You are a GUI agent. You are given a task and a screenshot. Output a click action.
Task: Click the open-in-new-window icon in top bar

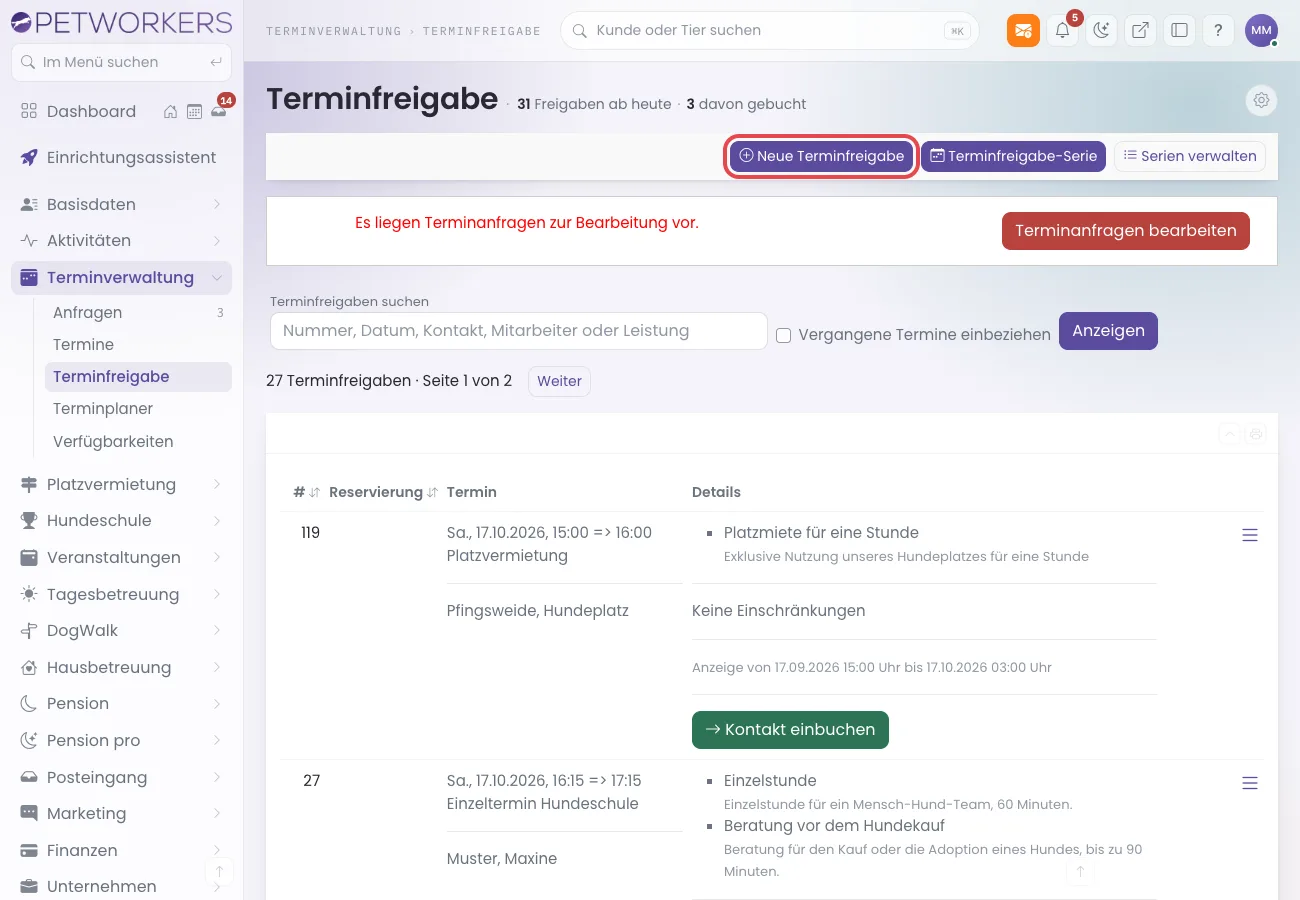(1140, 30)
